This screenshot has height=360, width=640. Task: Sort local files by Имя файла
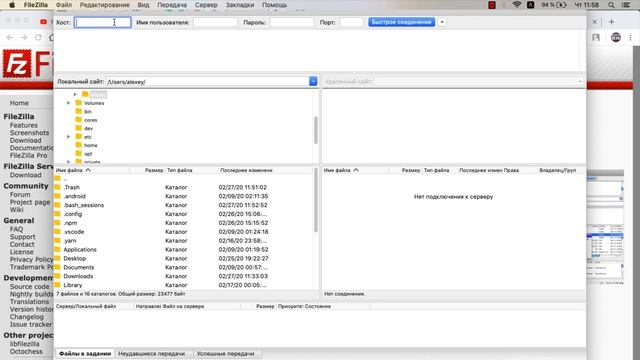pos(92,170)
